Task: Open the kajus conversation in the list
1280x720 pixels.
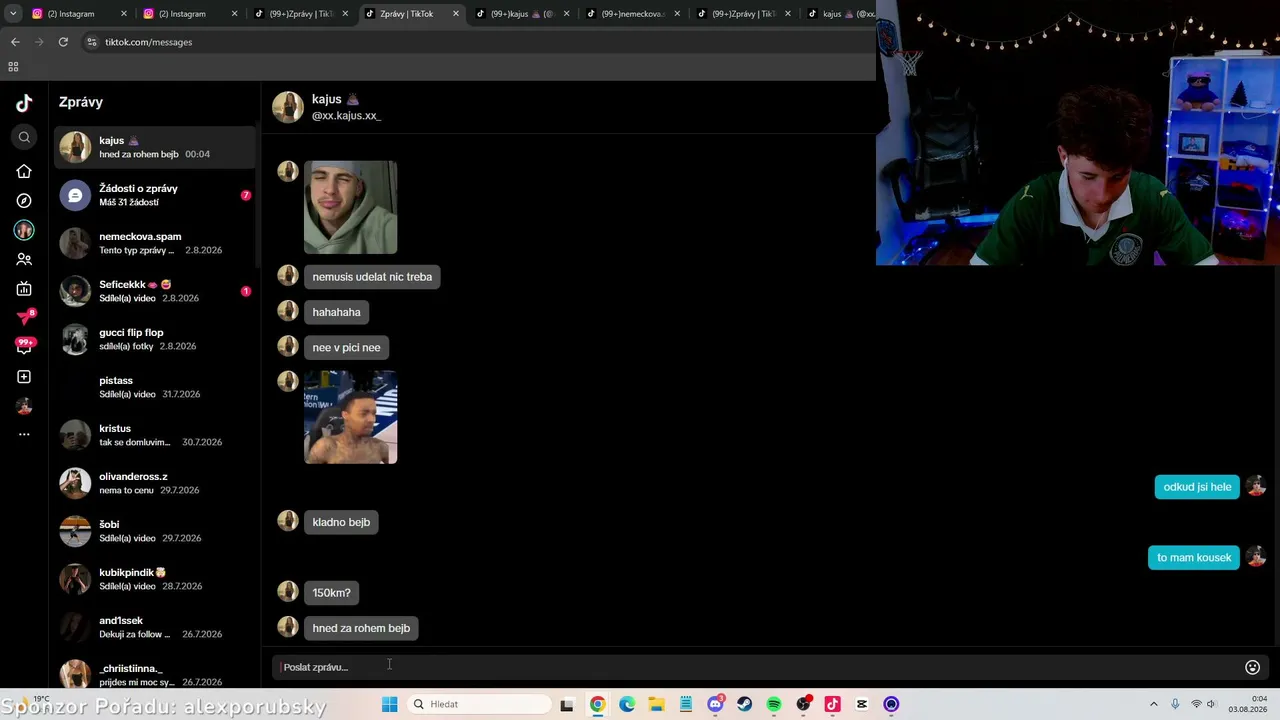Action: (x=154, y=147)
